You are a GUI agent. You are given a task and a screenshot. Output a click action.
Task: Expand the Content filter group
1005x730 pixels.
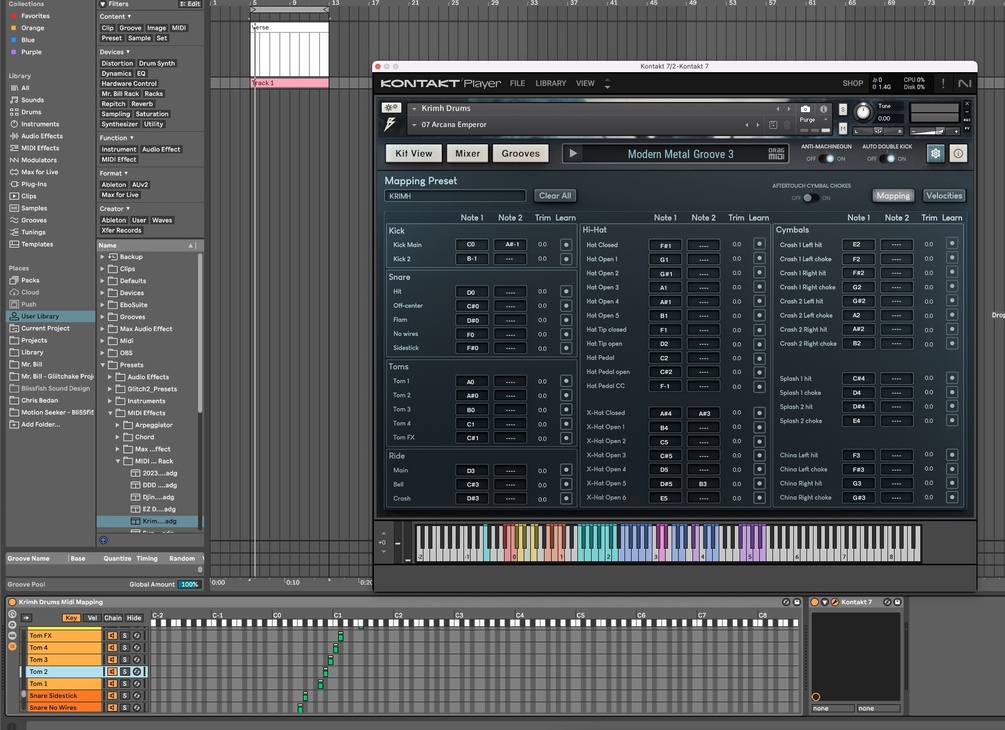click(115, 17)
